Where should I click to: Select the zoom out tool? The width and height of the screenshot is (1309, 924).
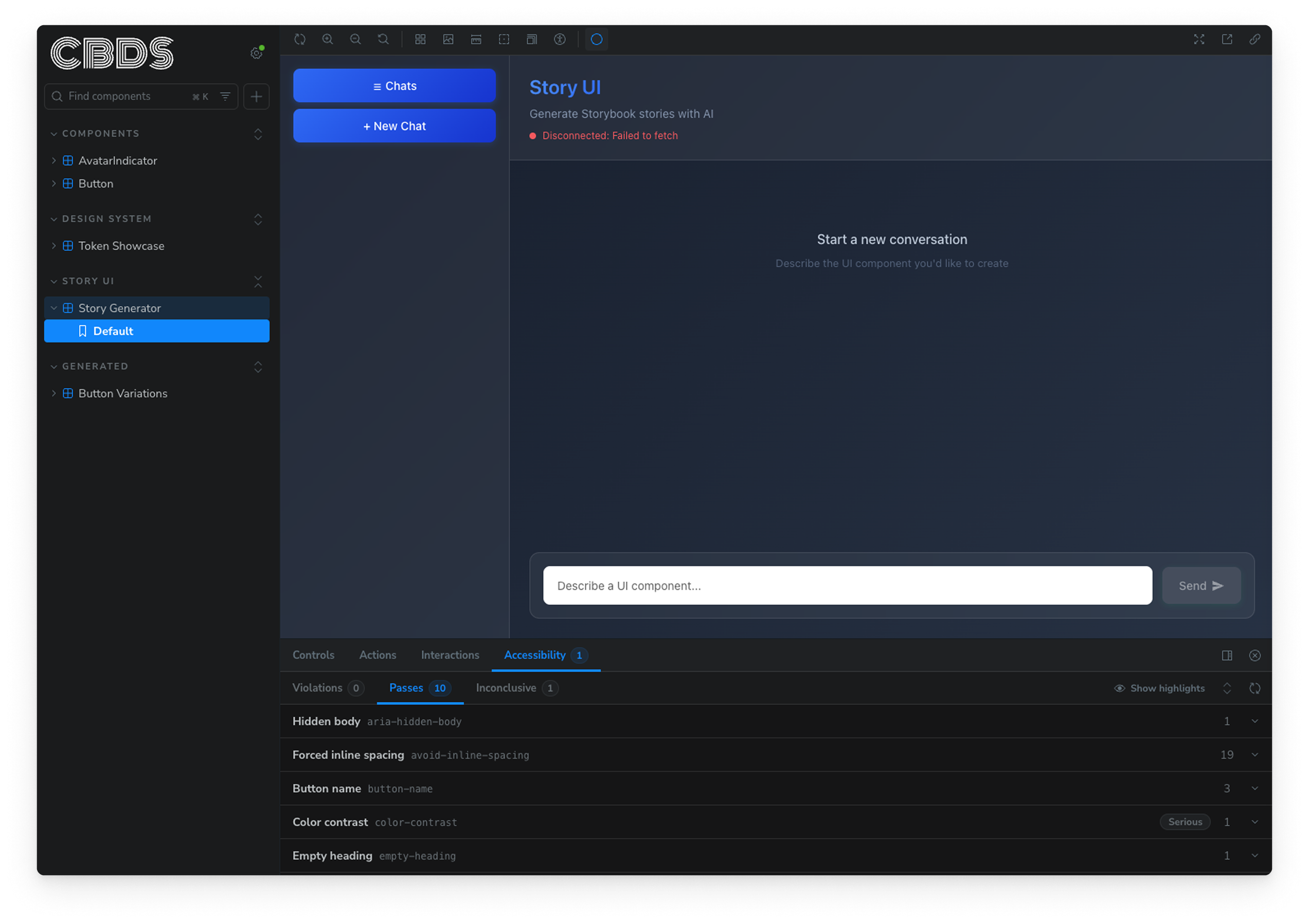click(355, 39)
